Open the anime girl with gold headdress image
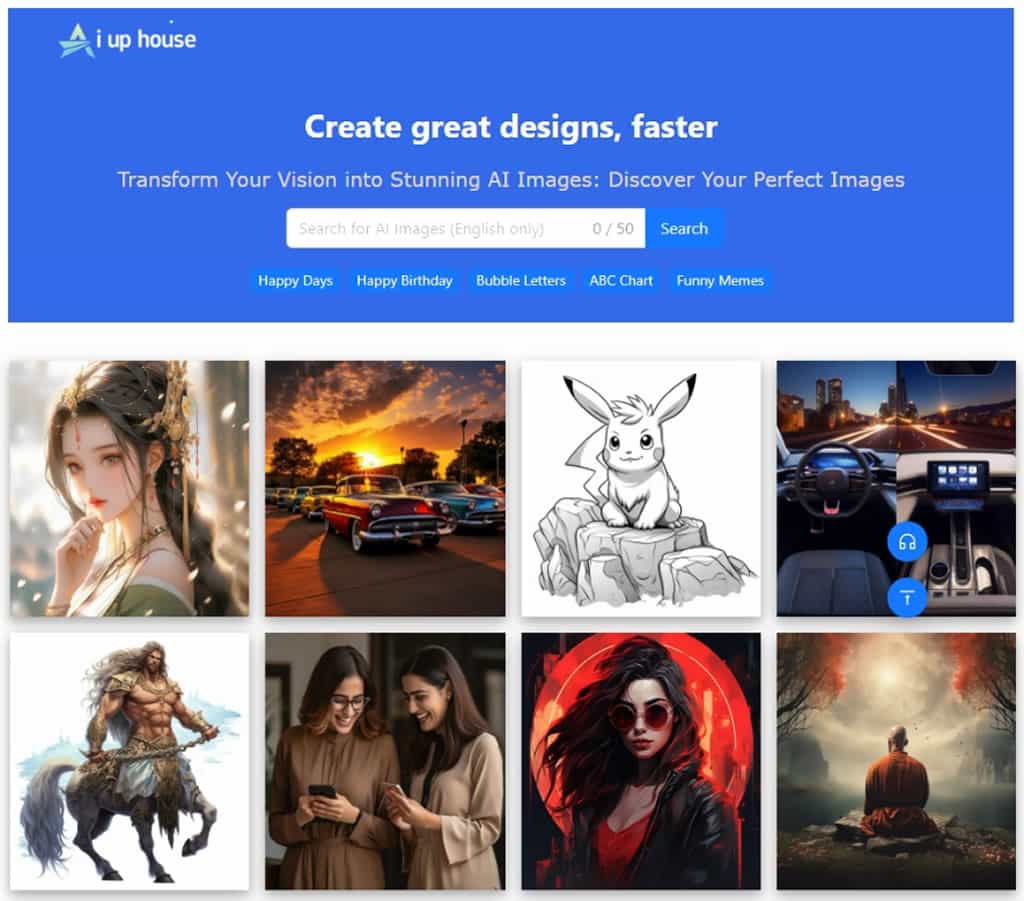Screen dimensions: 1024x901 [129, 488]
